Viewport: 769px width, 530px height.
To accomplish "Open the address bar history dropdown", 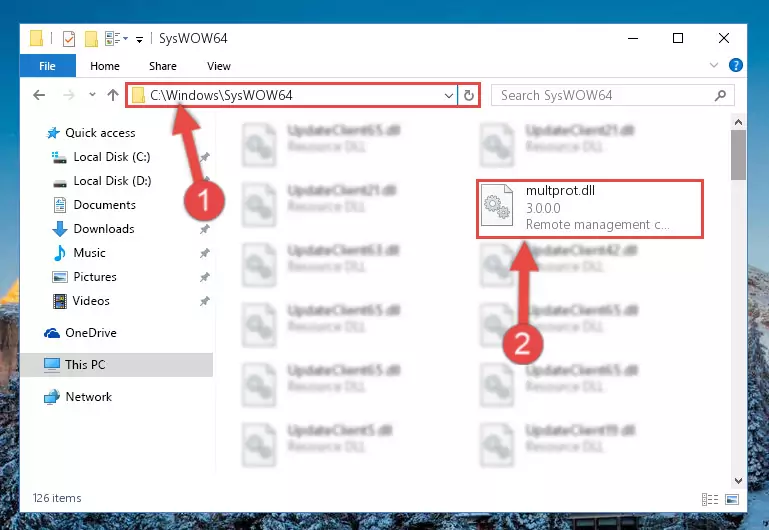I will pos(448,95).
